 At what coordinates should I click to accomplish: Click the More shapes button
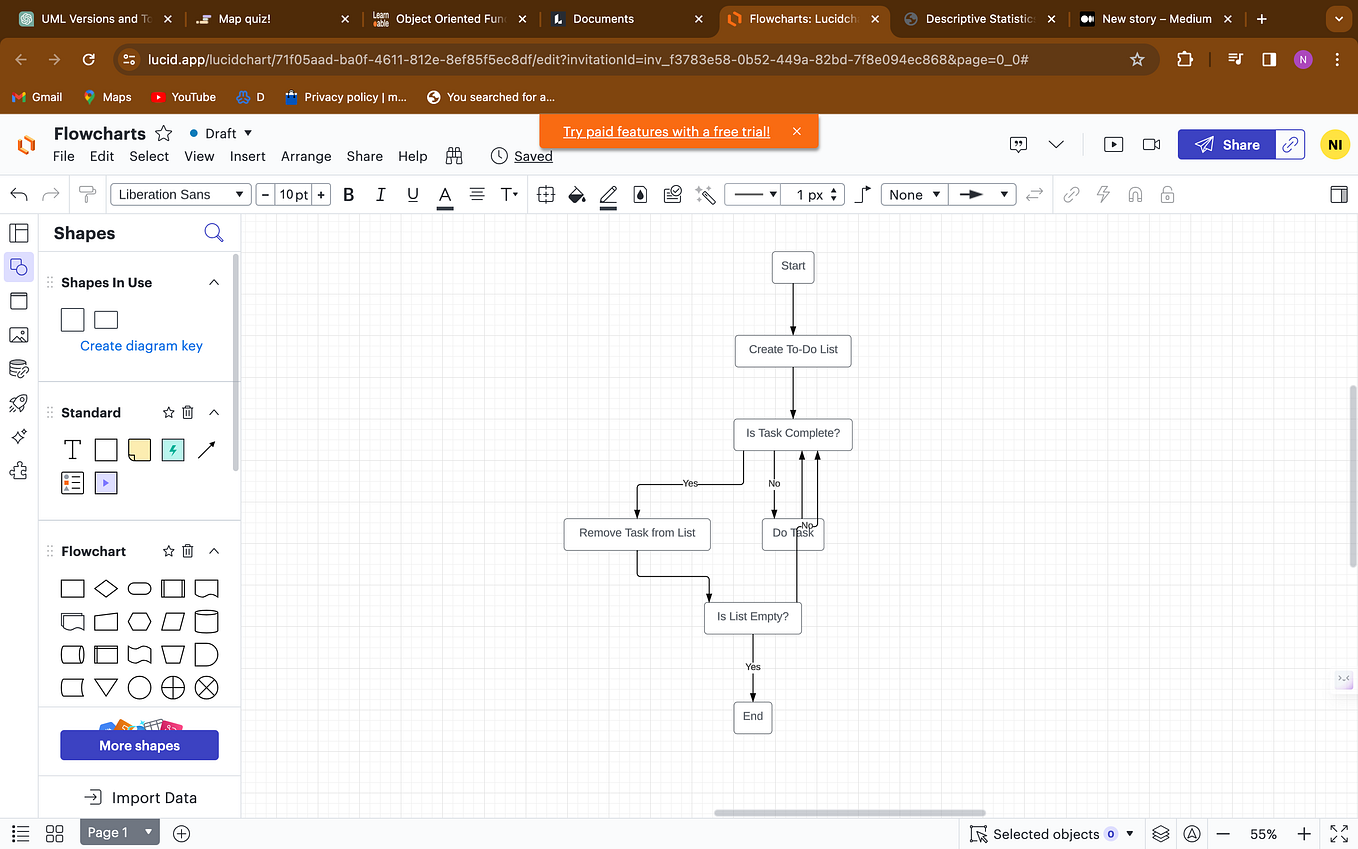click(139, 745)
